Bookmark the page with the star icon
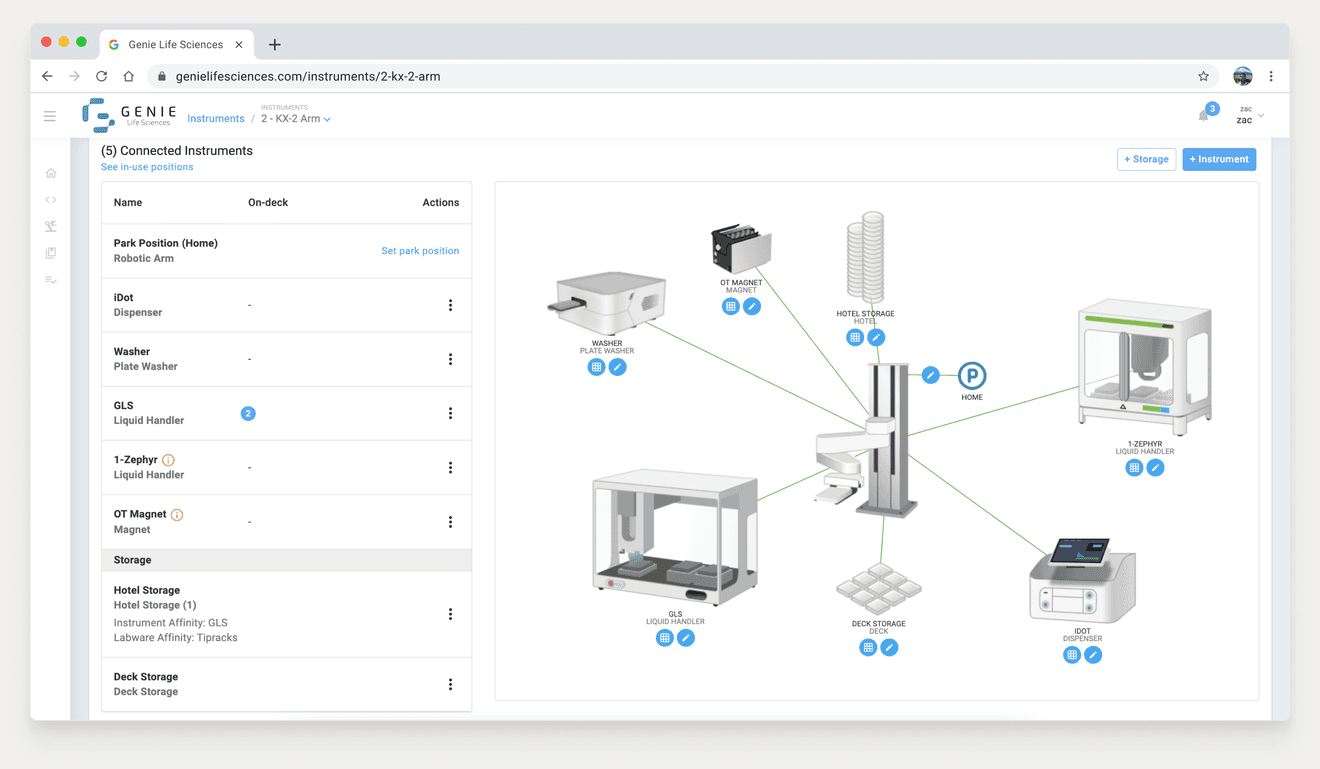Viewport: 1320px width, 769px height. (1203, 76)
